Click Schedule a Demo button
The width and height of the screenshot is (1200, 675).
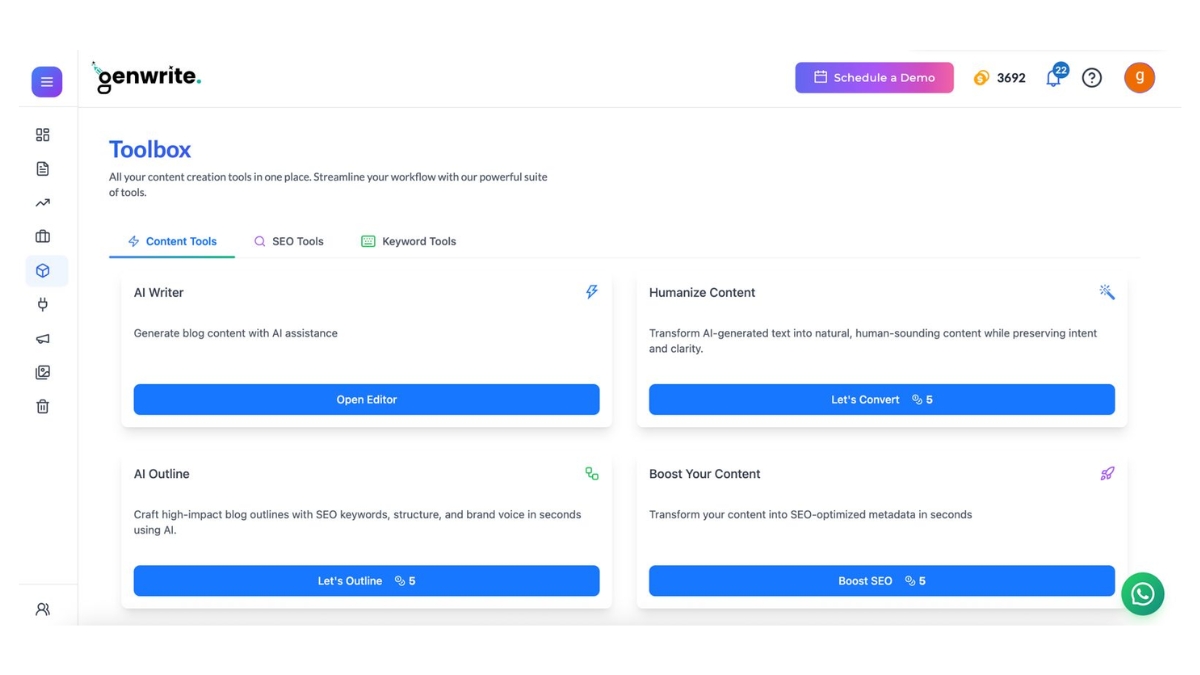coord(874,77)
